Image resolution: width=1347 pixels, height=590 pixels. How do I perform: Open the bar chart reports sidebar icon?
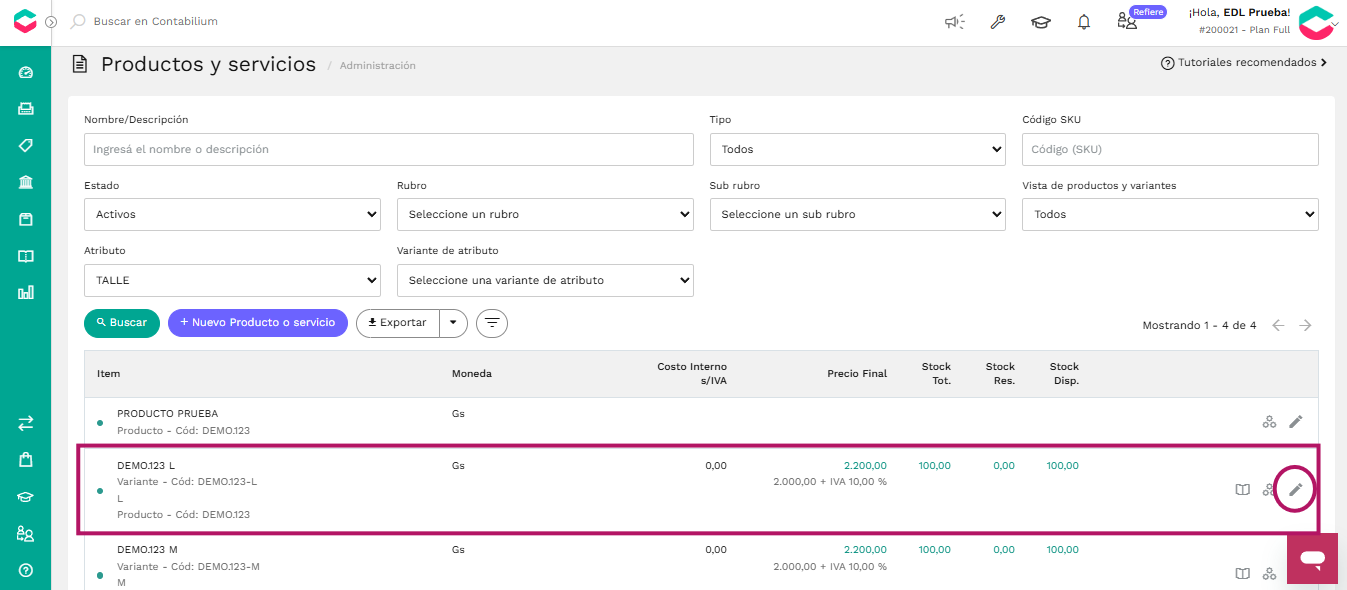[x=26, y=292]
